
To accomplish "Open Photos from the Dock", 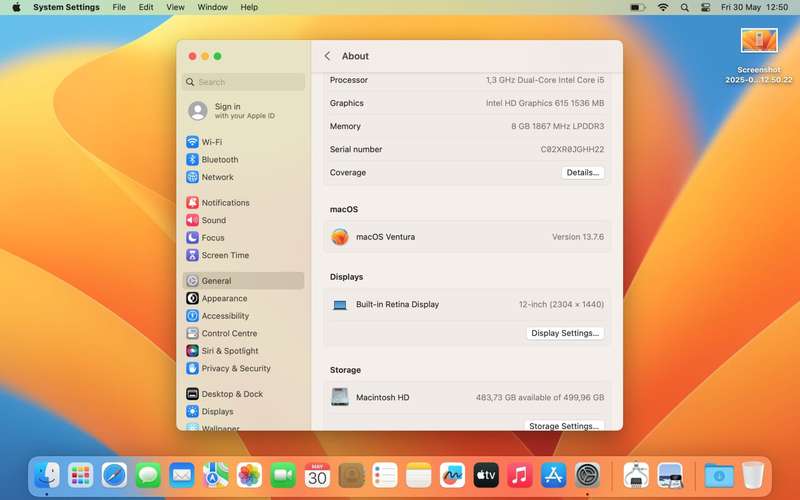I will [x=249, y=476].
